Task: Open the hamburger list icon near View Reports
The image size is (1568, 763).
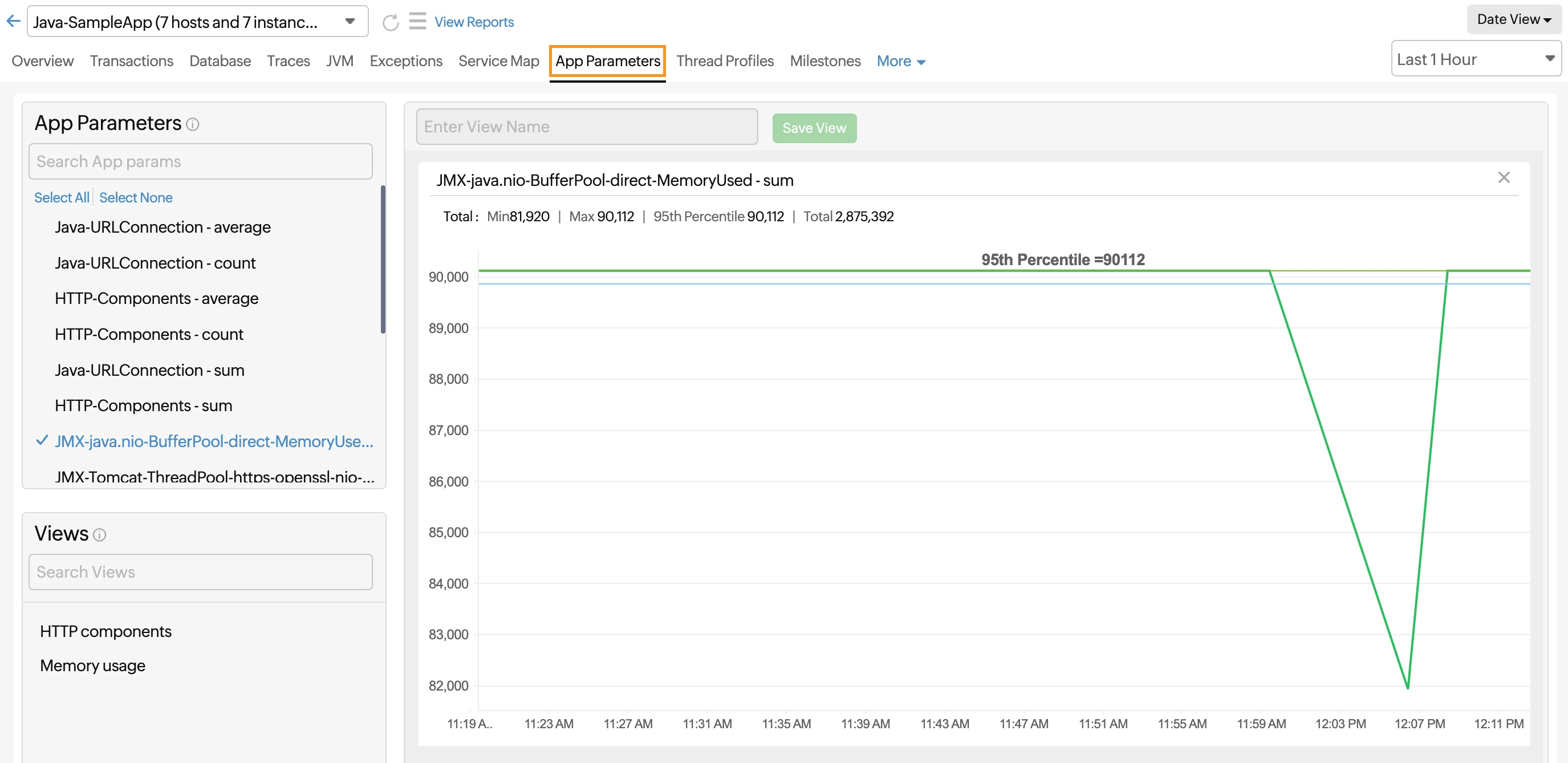Action: [x=417, y=21]
